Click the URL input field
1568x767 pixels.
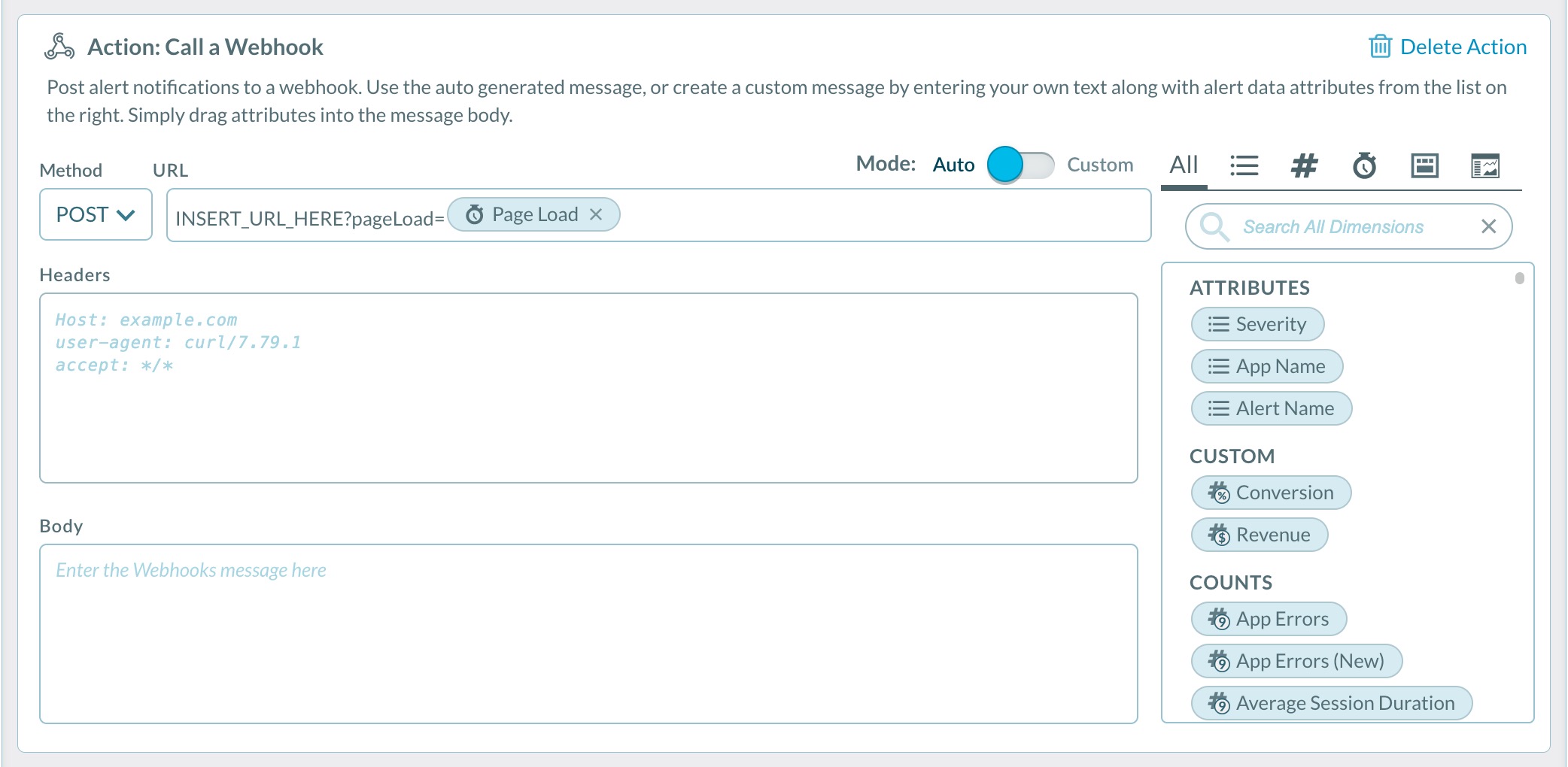pyautogui.click(x=658, y=215)
